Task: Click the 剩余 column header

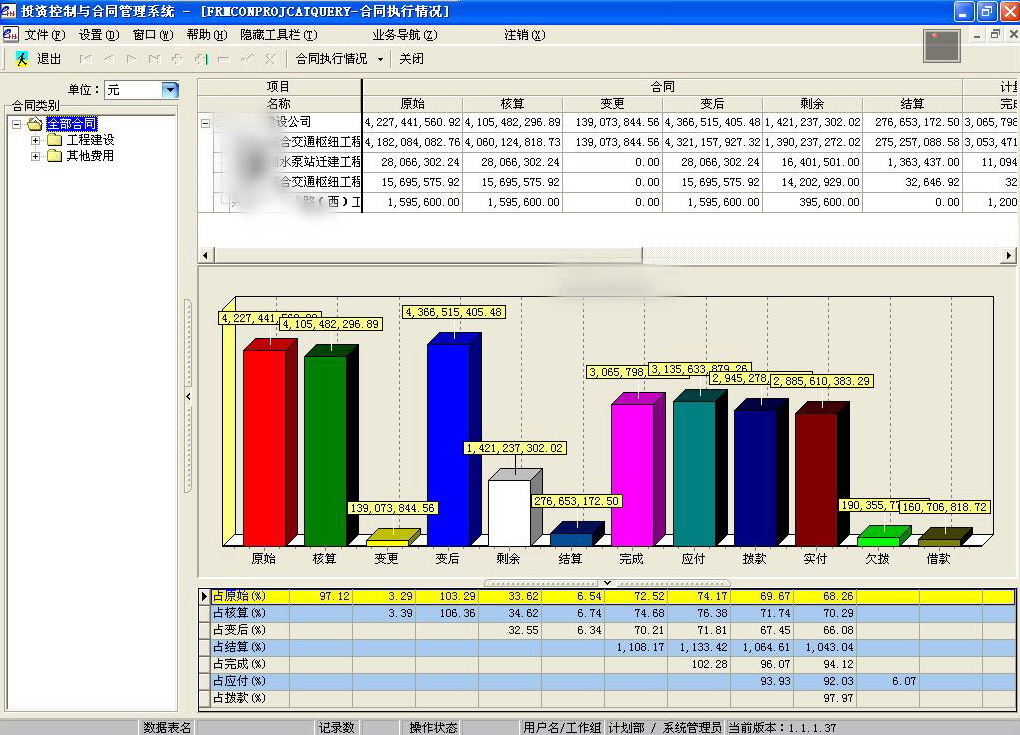Action: click(x=812, y=104)
